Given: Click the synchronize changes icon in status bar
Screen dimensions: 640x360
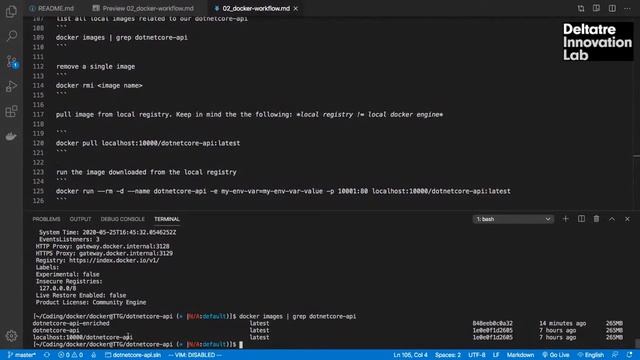Looking at the screenshot, I should pos(47,355).
